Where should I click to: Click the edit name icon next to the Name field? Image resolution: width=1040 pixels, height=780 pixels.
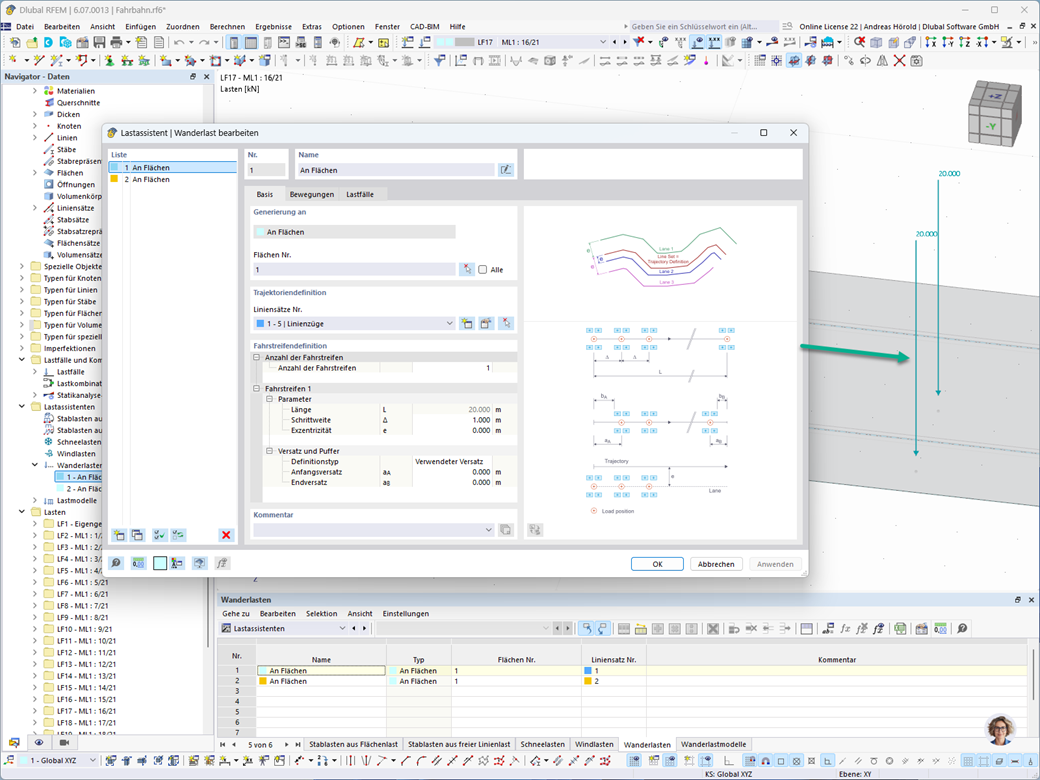[505, 170]
